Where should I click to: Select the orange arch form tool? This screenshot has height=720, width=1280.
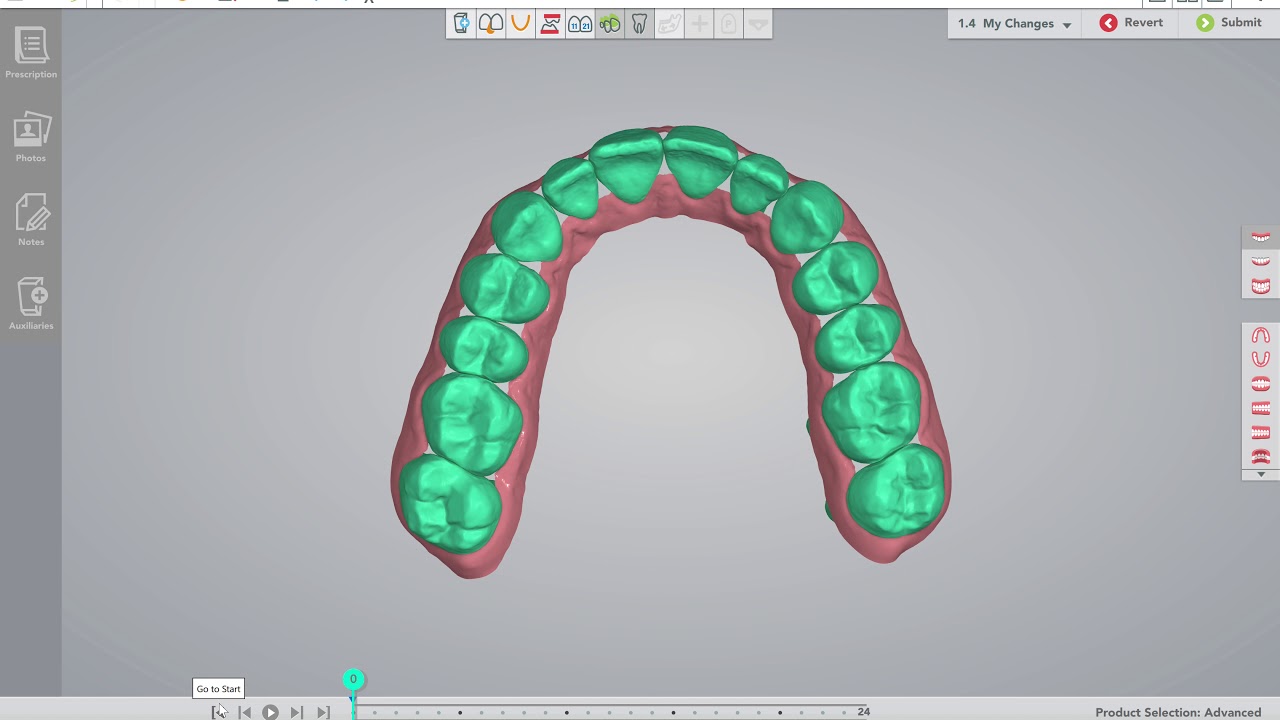520,24
